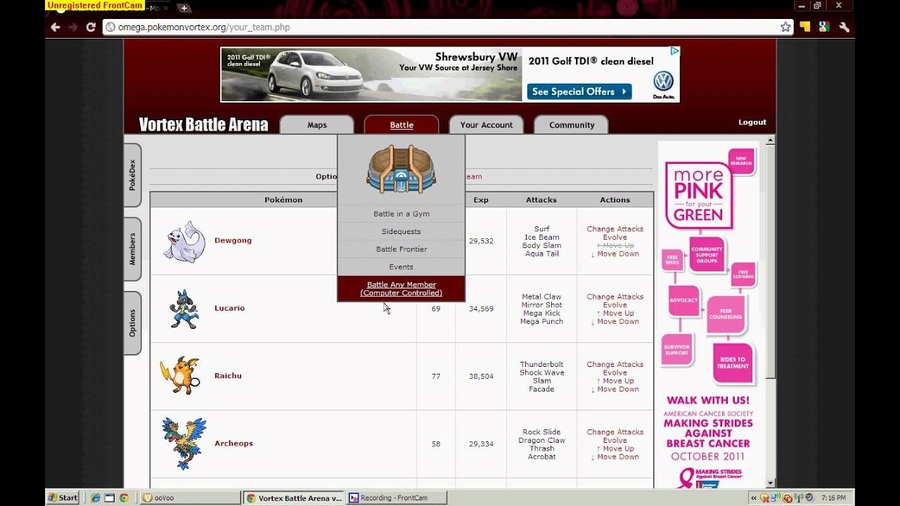Expand the Community menu tab
This screenshot has height=506, width=900.
[x=571, y=125]
